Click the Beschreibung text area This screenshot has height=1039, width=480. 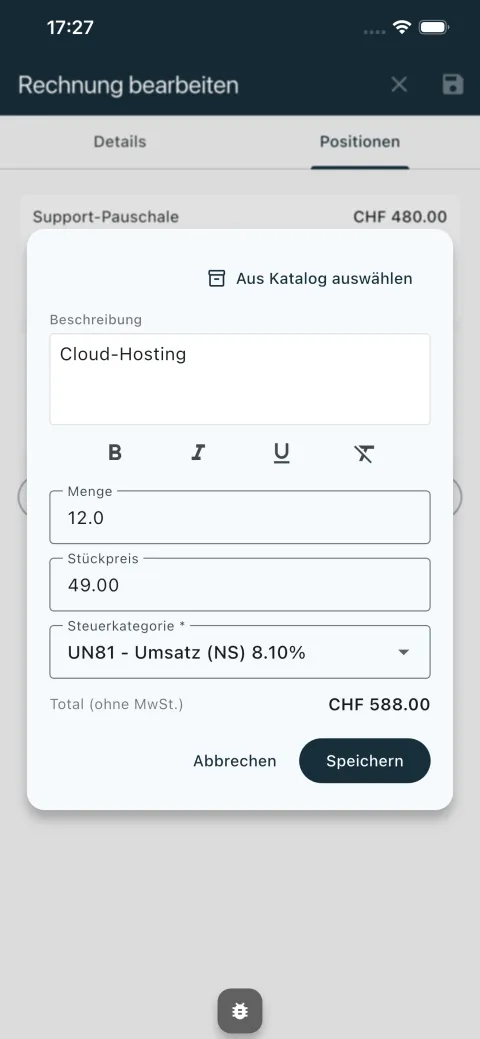pyautogui.click(x=240, y=379)
